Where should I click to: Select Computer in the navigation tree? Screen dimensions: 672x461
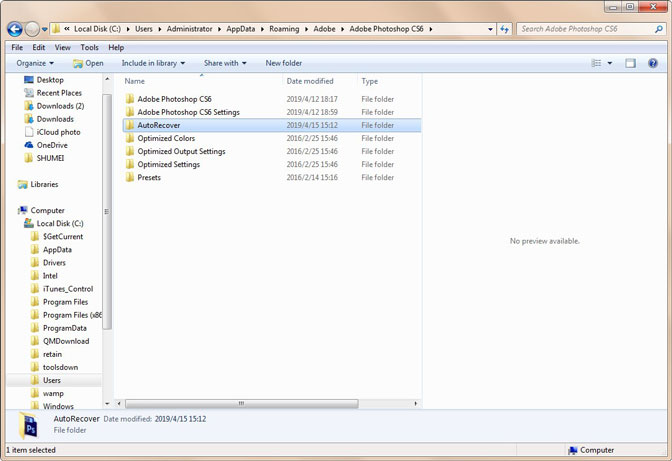pyautogui.click(x=47, y=210)
